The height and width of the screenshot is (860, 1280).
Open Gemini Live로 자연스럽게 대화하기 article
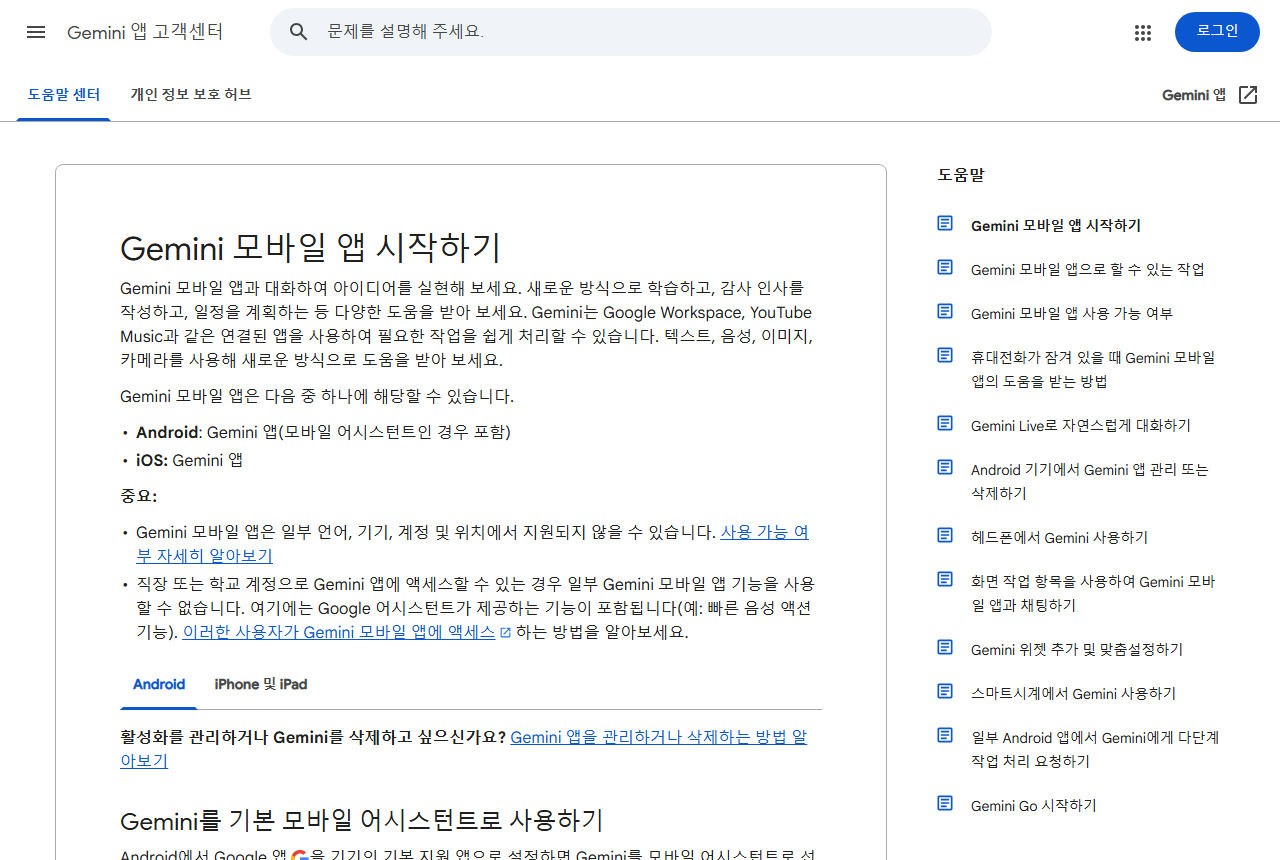[1080, 426]
